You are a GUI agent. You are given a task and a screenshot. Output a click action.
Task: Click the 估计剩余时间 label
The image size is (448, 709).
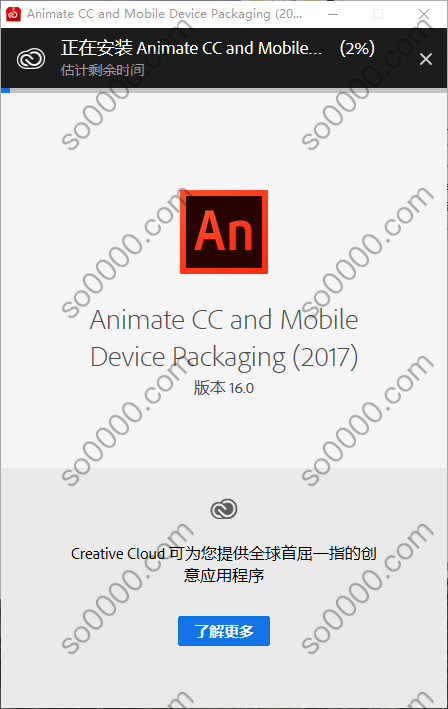(x=103, y=70)
